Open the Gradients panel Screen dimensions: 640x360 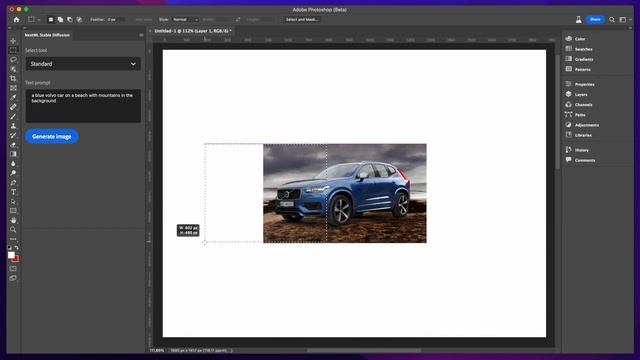coord(579,59)
